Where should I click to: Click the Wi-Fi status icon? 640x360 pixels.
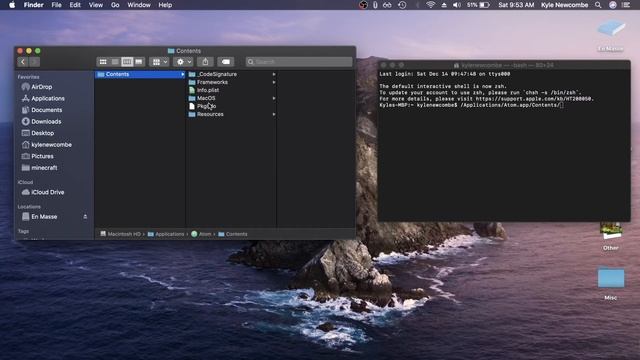pyautogui.click(x=431, y=5)
